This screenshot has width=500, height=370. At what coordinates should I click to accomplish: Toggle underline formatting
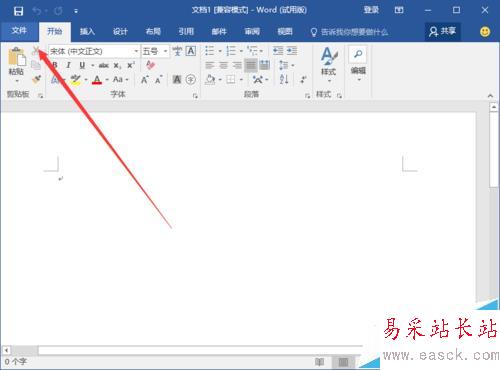tap(82, 65)
